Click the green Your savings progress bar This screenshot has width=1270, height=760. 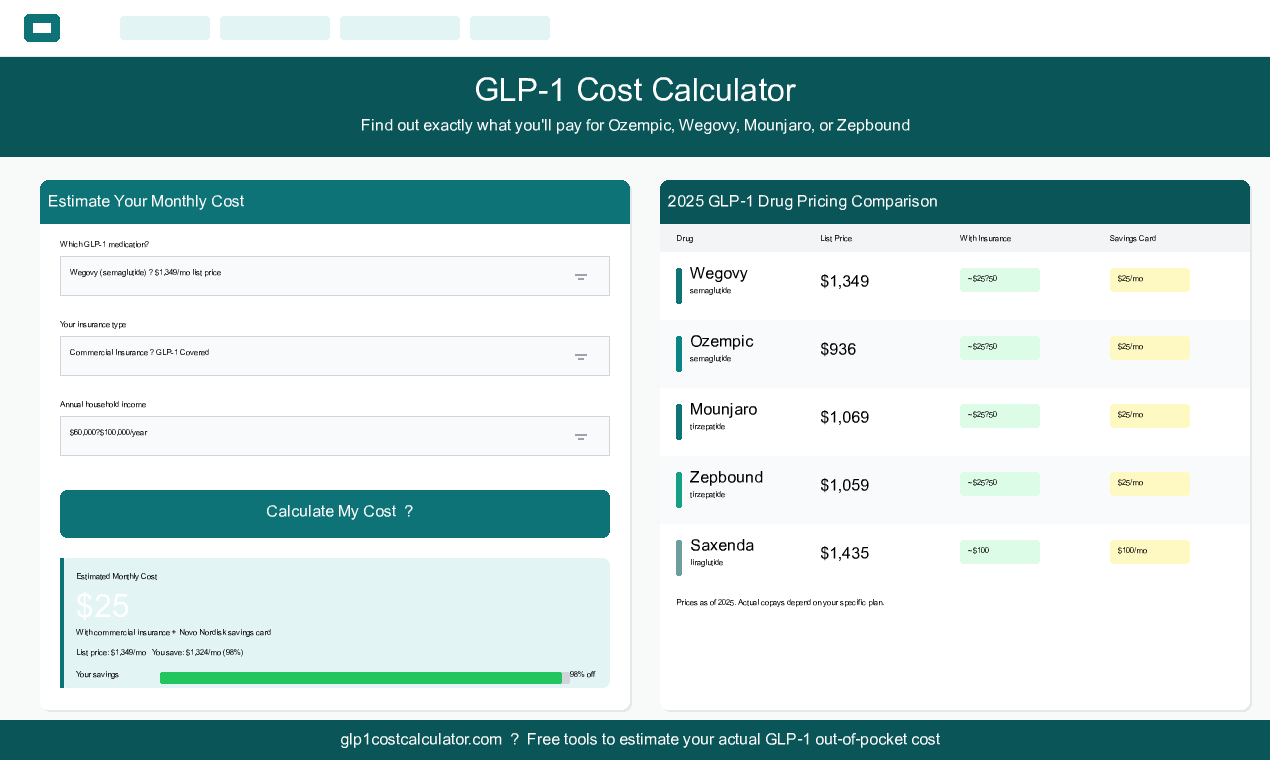(361, 678)
